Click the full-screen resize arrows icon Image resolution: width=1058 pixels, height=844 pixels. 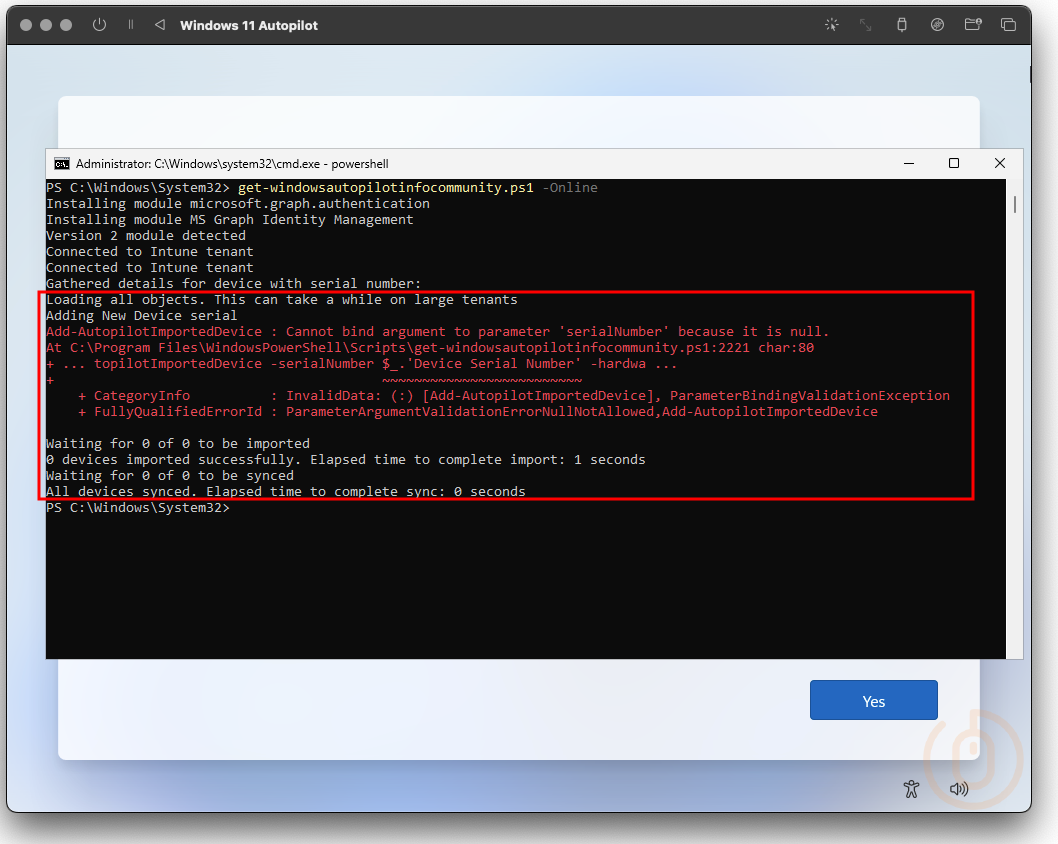865,24
